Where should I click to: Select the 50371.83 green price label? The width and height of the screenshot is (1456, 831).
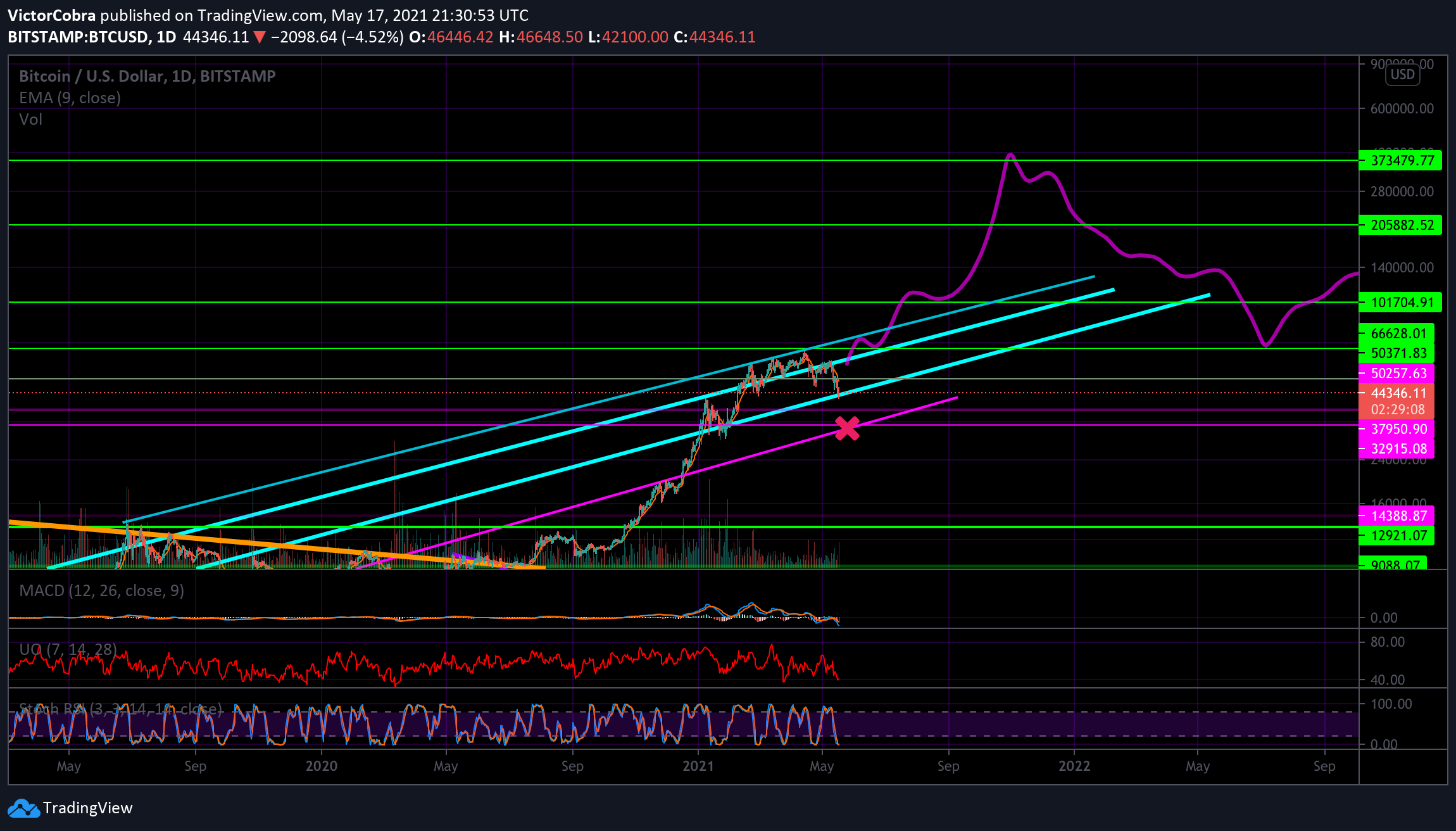tap(1397, 353)
